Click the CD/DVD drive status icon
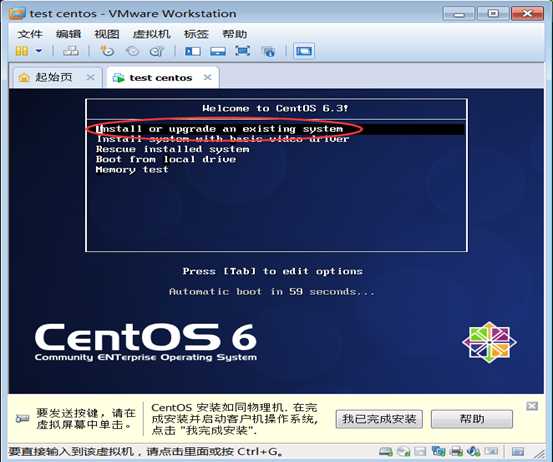553x462 pixels. (x=403, y=451)
